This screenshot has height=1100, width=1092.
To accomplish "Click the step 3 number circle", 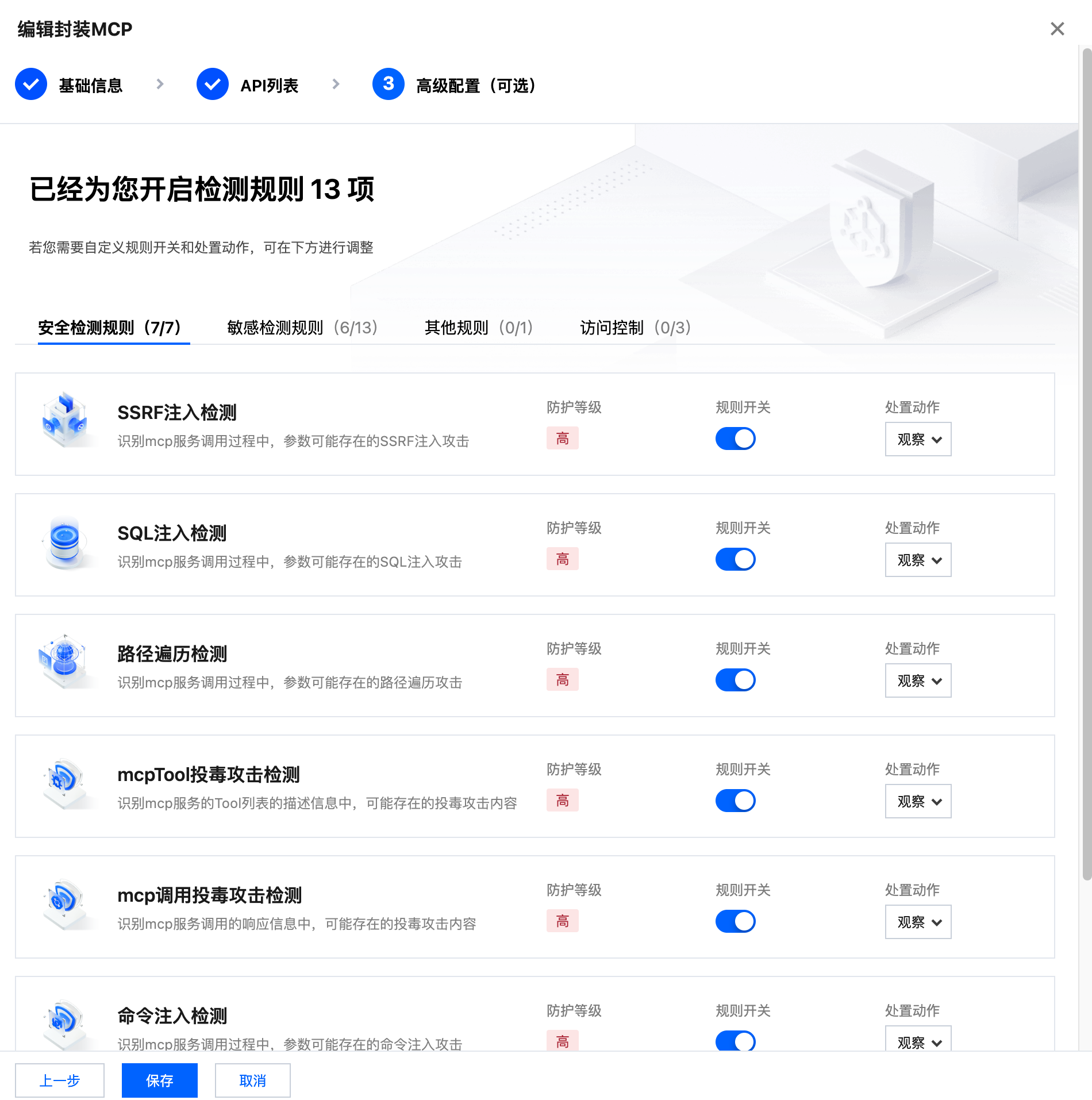I will pyautogui.click(x=389, y=84).
